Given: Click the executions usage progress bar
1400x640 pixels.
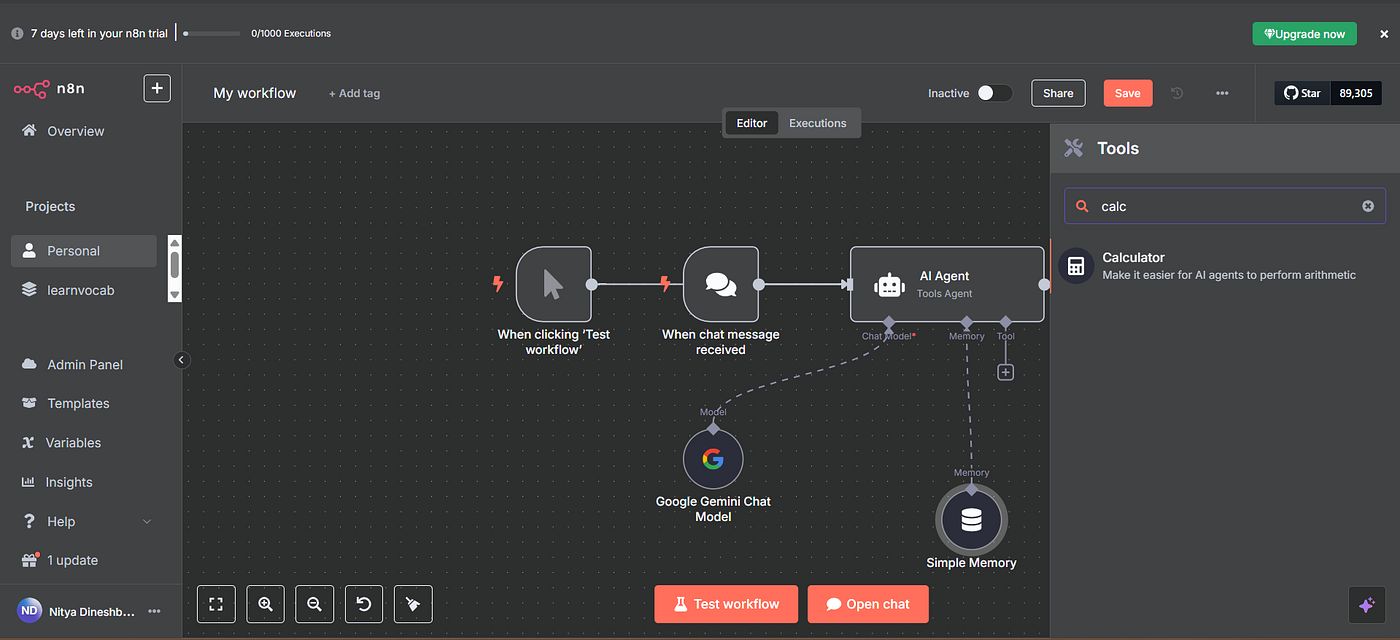Looking at the screenshot, I should 212,33.
